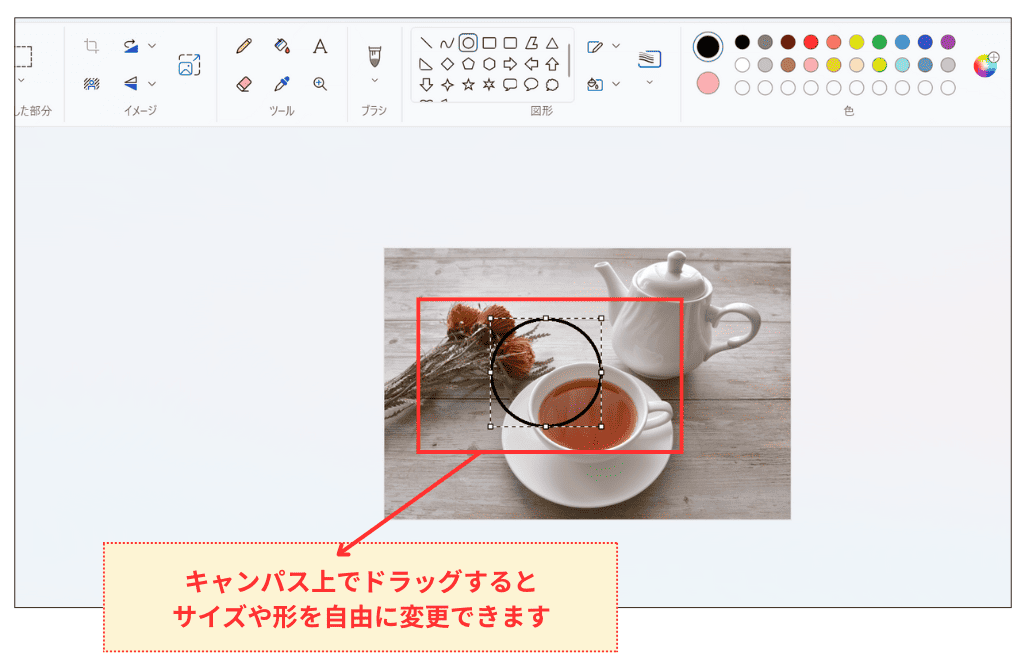Select the Pencil tool

[x=244, y=46]
